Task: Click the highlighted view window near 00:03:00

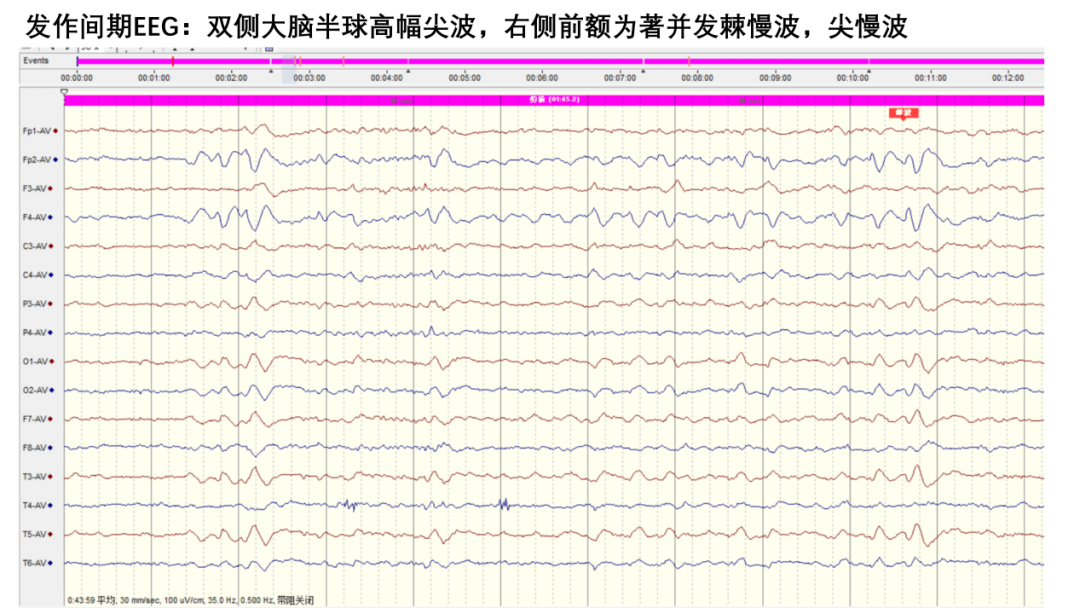Action: click(289, 70)
